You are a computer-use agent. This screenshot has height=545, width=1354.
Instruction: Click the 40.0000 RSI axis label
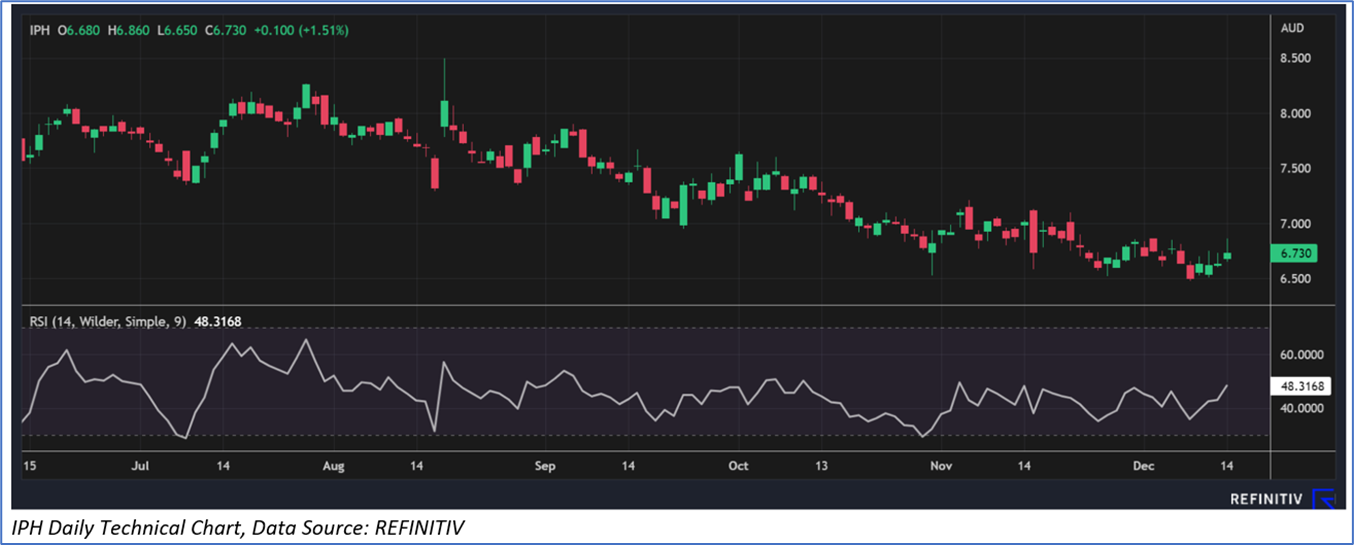[1302, 408]
